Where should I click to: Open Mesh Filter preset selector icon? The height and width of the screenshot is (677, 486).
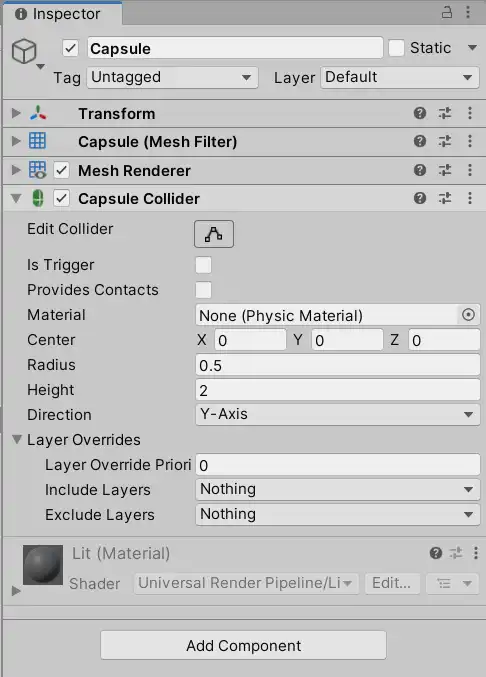click(445, 141)
